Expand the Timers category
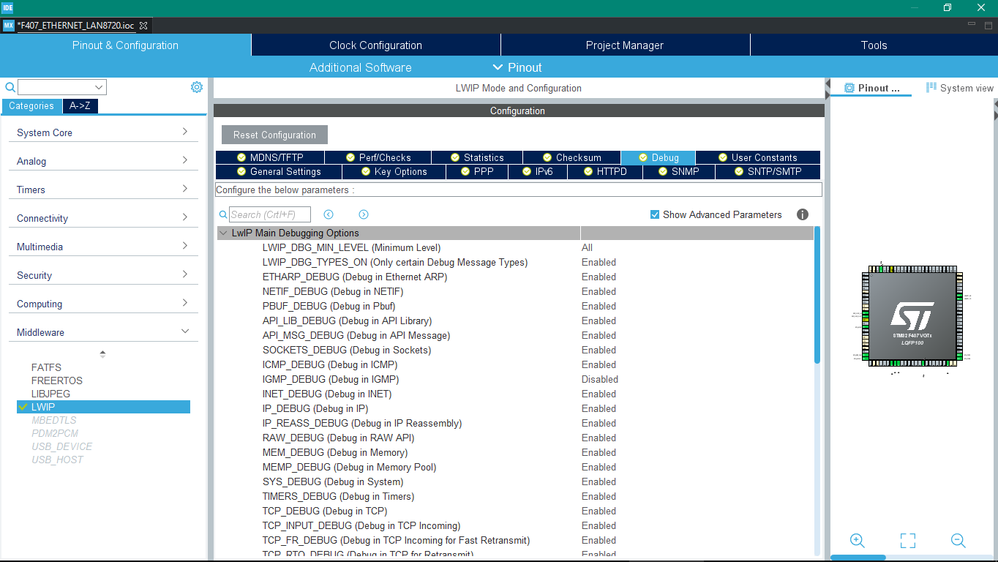The image size is (998, 562). click(103, 190)
